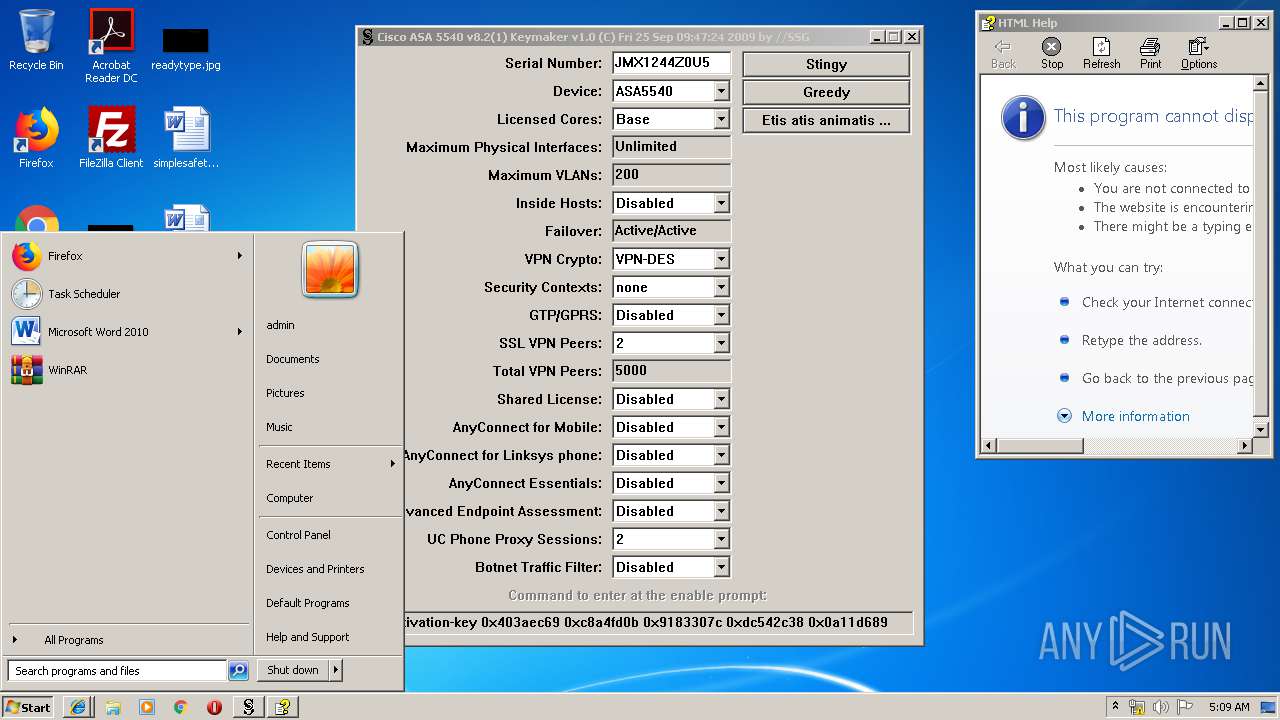The width and height of the screenshot is (1280, 720).
Task: Click the Back arrow in HTML Help
Action: pos(1003,54)
